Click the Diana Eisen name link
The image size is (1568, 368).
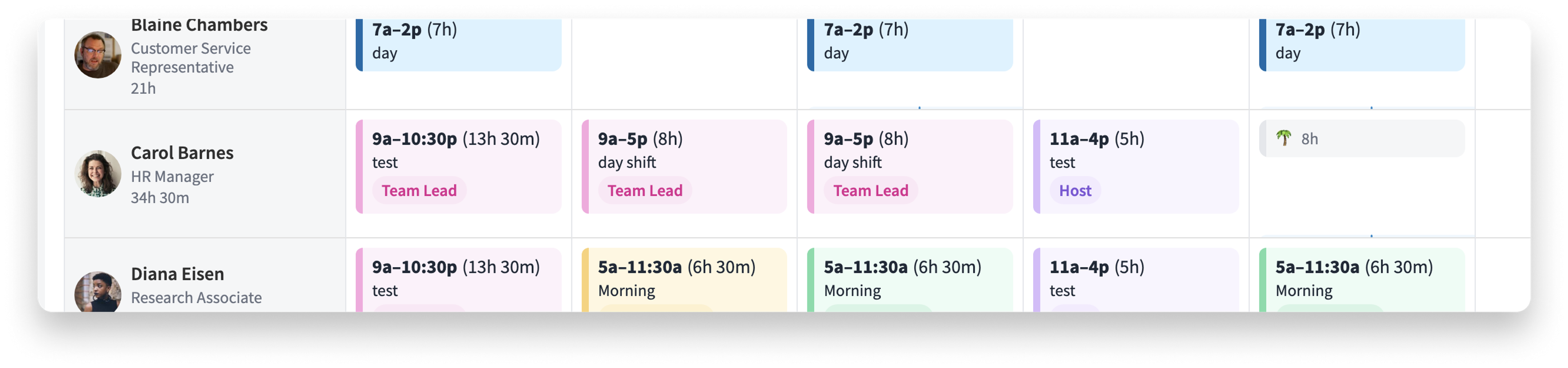coord(177,274)
